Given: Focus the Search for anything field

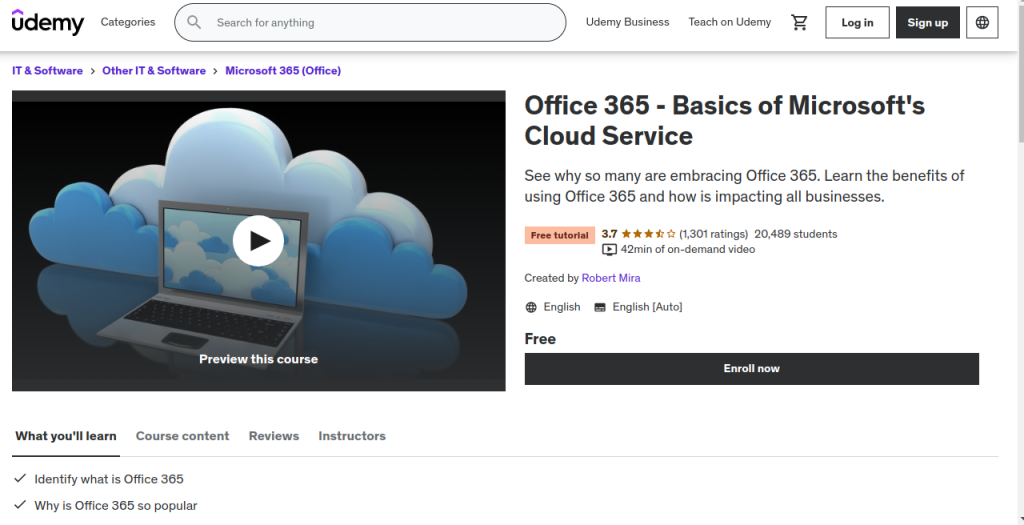Looking at the screenshot, I should pyautogui.click(x=385, y=22).
